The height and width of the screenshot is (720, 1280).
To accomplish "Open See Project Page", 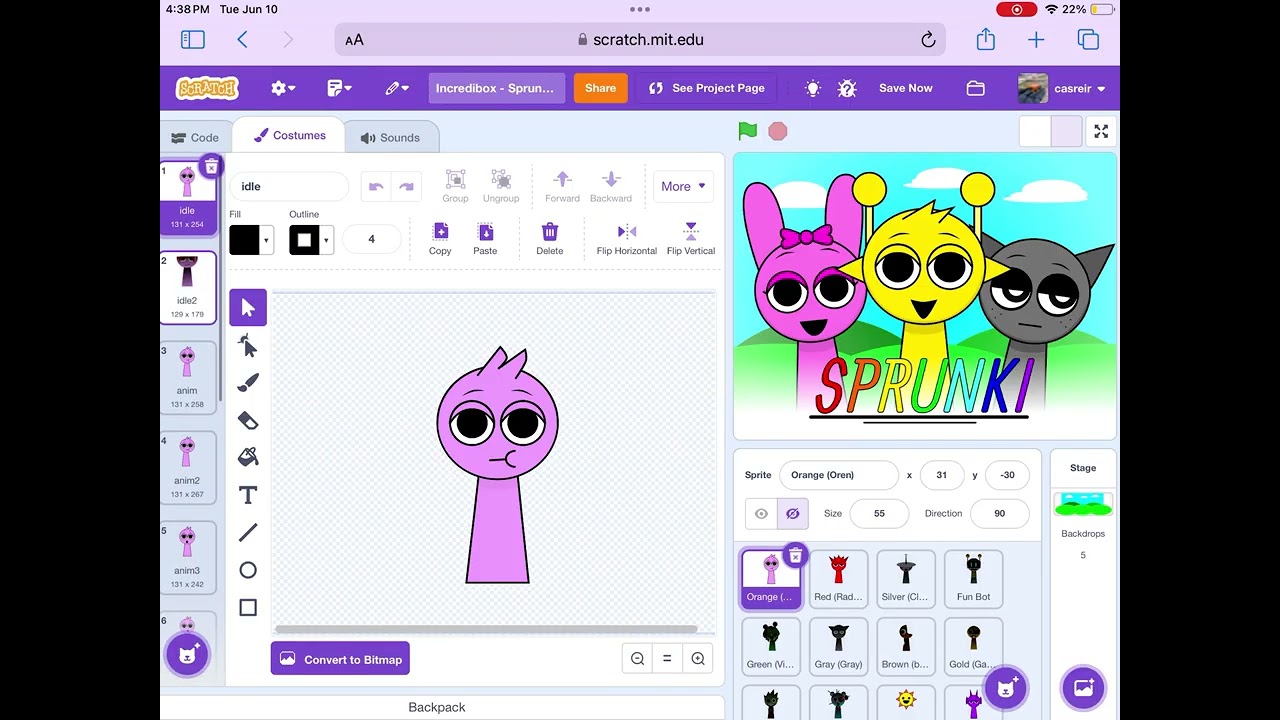I will tap(707, 88).
